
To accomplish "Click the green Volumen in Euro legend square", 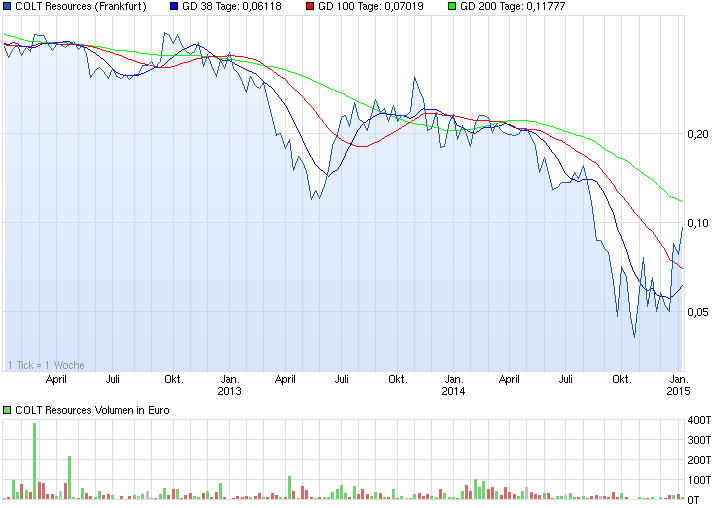I will point(7,410).
